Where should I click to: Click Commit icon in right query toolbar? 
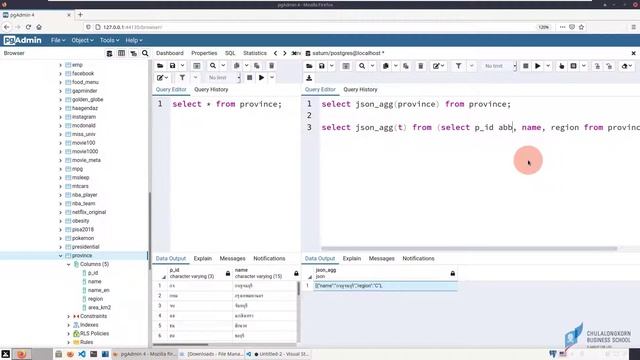[x=597, y=66]
